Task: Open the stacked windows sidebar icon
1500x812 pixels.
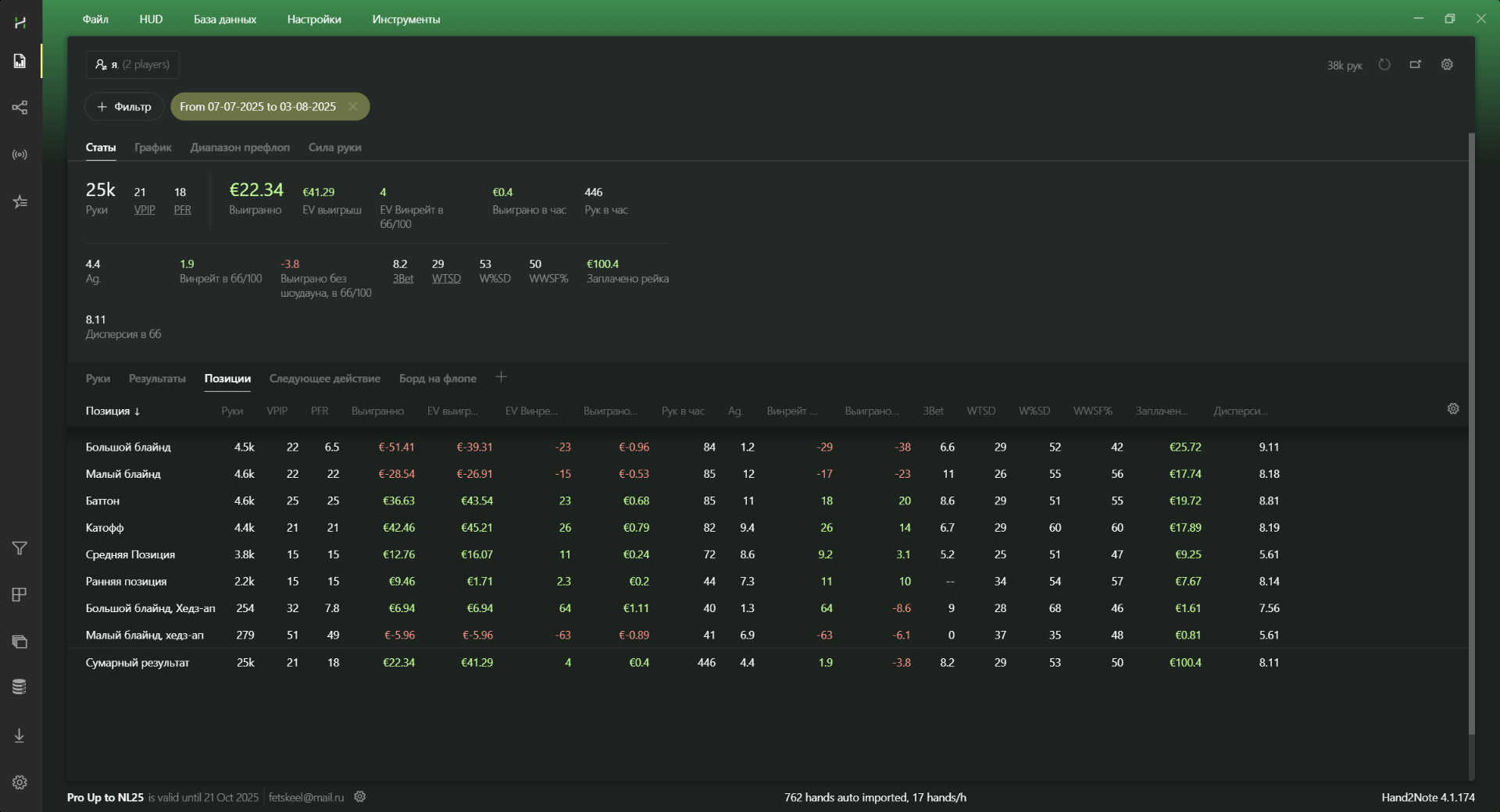Action: (20, 642)
